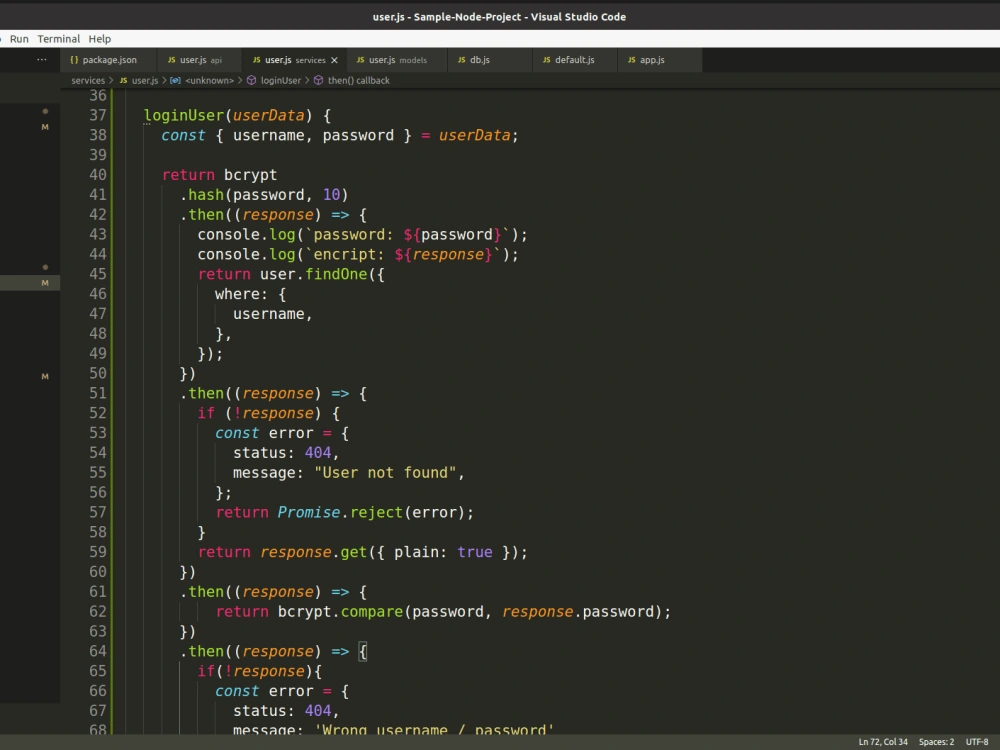Click the JS icon on default.js tab
This screenshot has width=1000, height=750.
547,60
